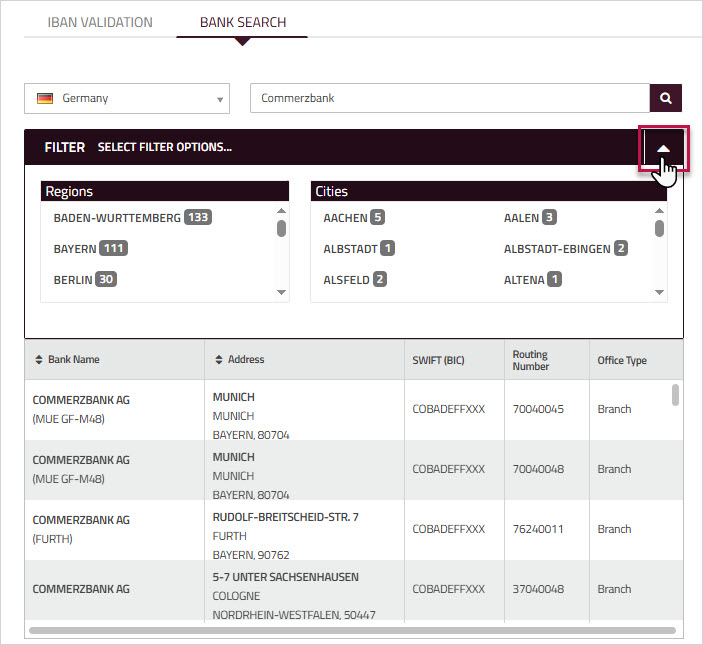Filter by AACHEN city
Image resolution: width=703 pixels, height=645 pixels.
click(354, 218)
